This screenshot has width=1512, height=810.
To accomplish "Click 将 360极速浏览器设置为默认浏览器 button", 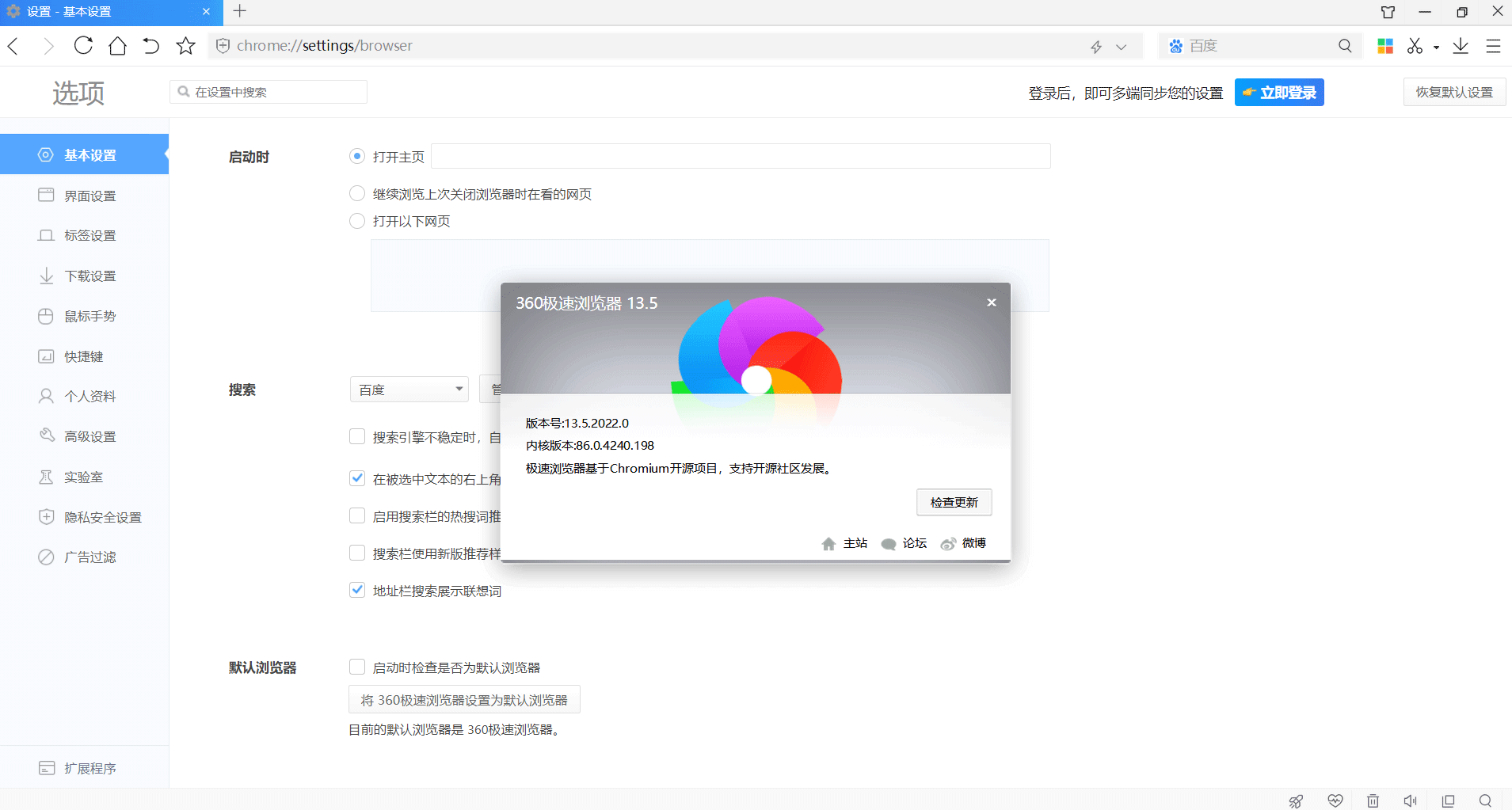I will point(464,700).
